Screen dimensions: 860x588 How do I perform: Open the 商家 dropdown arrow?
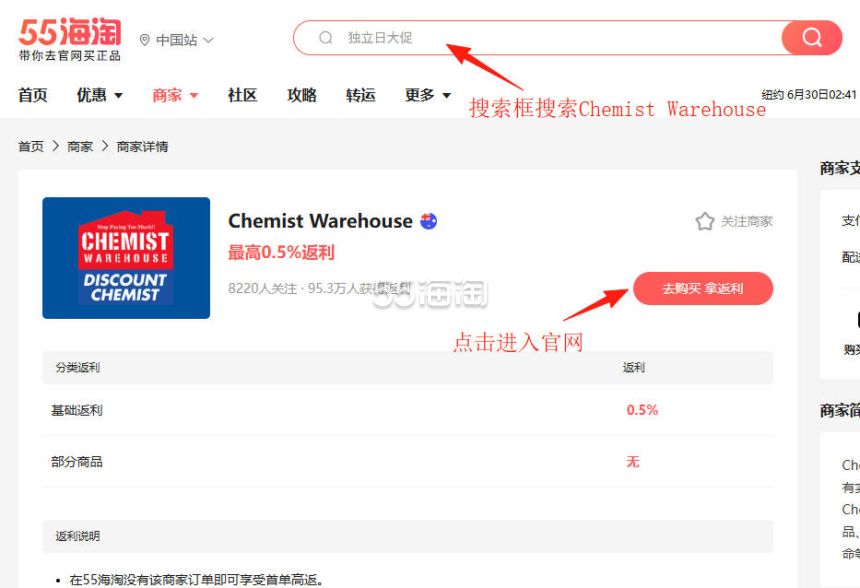point(194,95)
